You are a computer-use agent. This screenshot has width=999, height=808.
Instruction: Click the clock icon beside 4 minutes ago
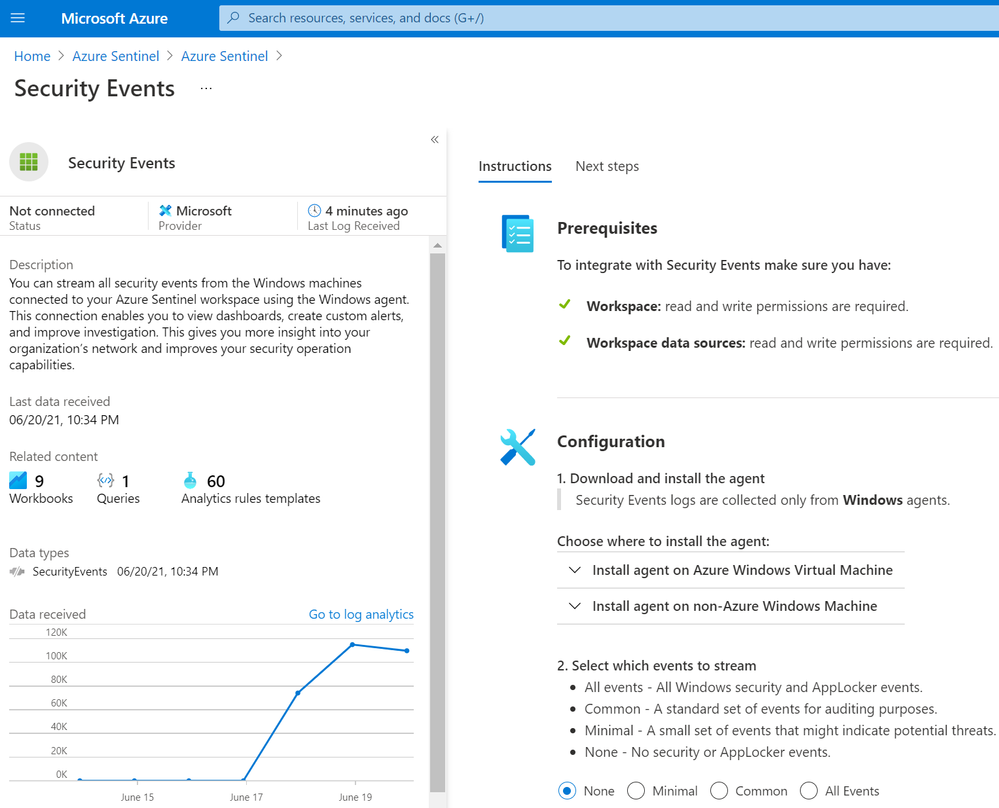point(314,210)
